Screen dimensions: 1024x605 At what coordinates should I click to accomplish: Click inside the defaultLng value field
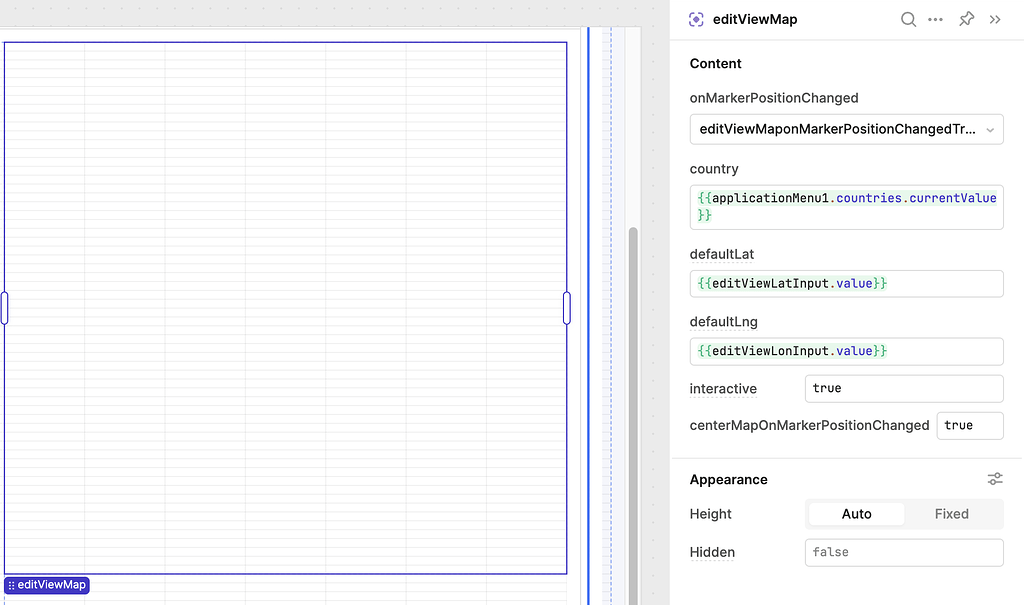click(846, 351)
